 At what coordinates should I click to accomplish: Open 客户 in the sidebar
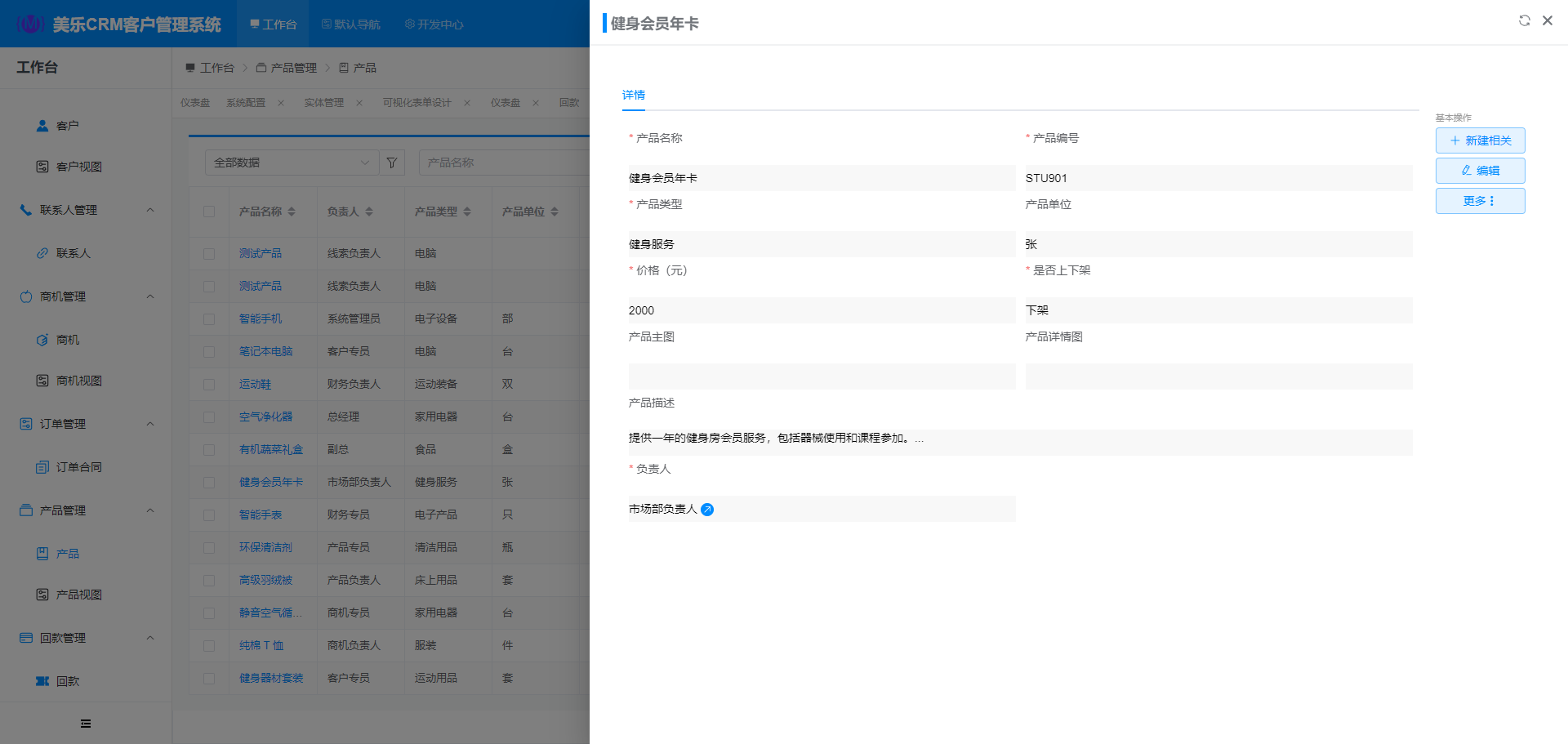click(x=67, y=126)
